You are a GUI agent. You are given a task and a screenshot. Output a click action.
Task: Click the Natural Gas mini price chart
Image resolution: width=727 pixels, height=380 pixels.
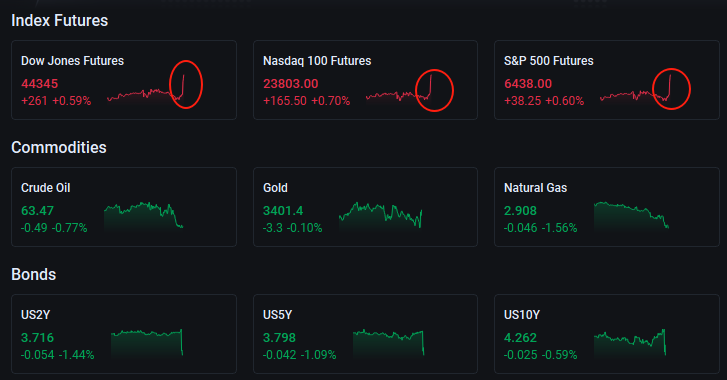point(631,215)
